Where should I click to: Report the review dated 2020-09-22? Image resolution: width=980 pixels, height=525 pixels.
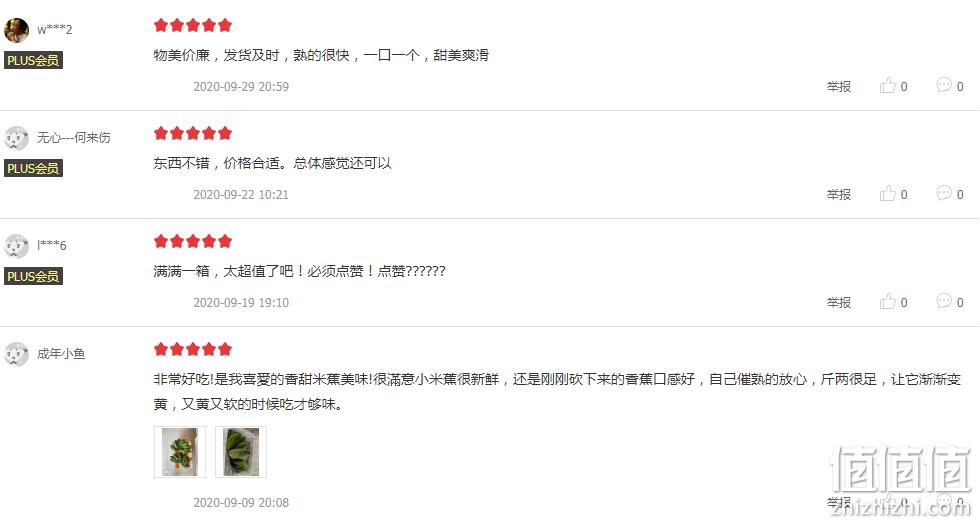point(839,194)
